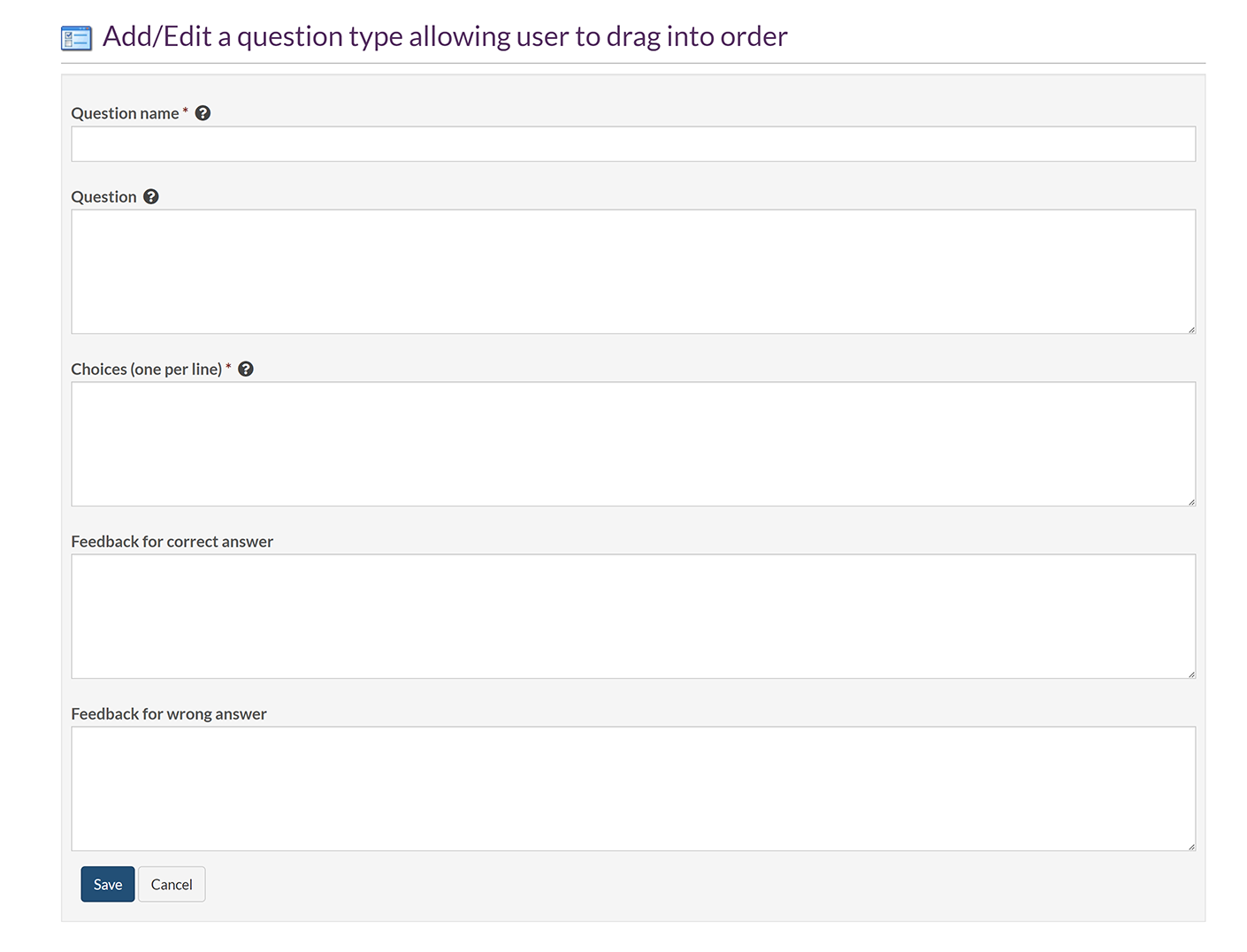This screenshot has height=952, width=1247.
Task: Click resize grip on wrong answer feedback box
Action: tap(1191, 847)
